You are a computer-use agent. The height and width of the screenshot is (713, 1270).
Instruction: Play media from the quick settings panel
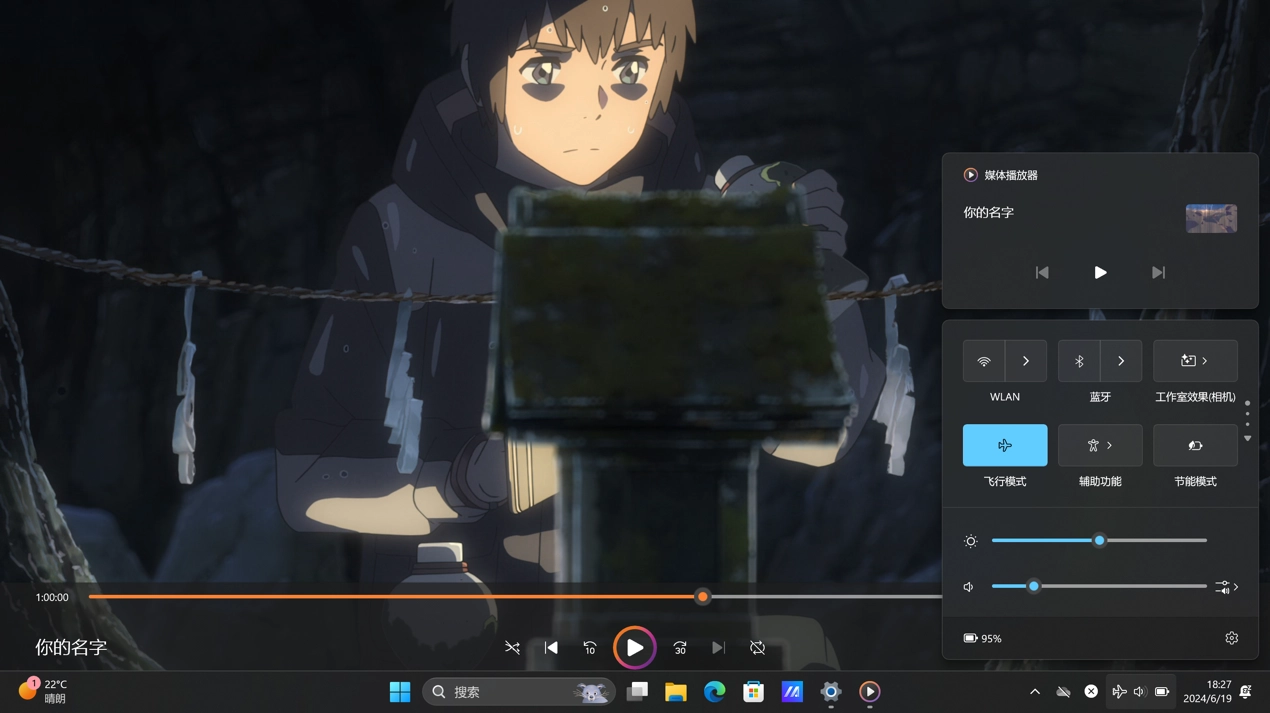click(1100, 272)
